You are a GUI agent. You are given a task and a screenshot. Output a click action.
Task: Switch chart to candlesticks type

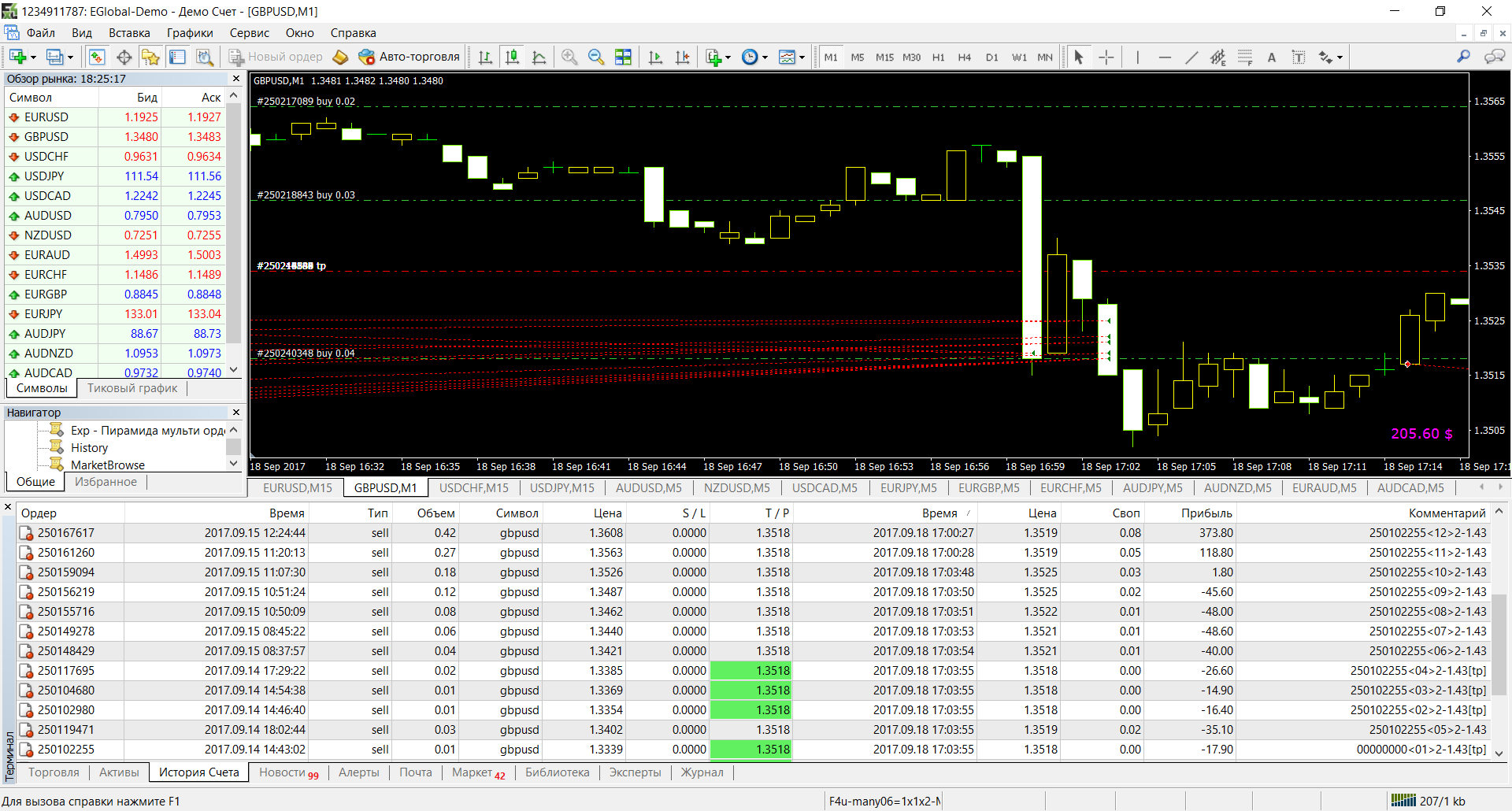click(x=513, y=57)
